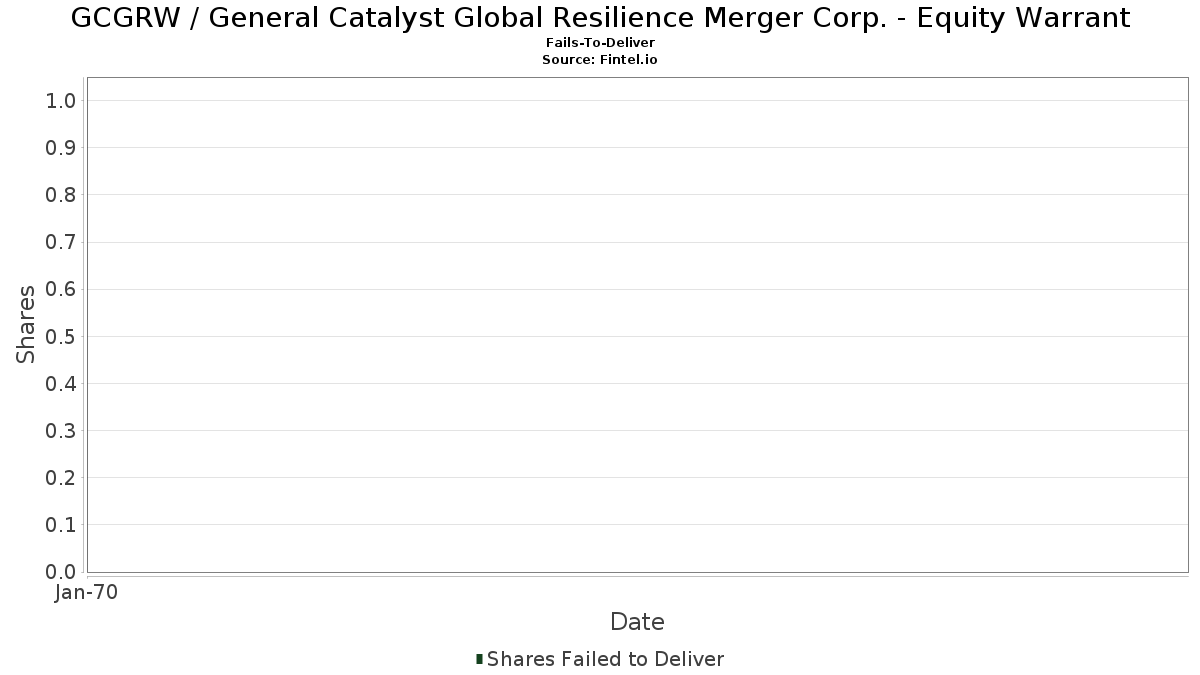
Task: Click the 0.6 y-axis tick label
Action: coord(61,289)
